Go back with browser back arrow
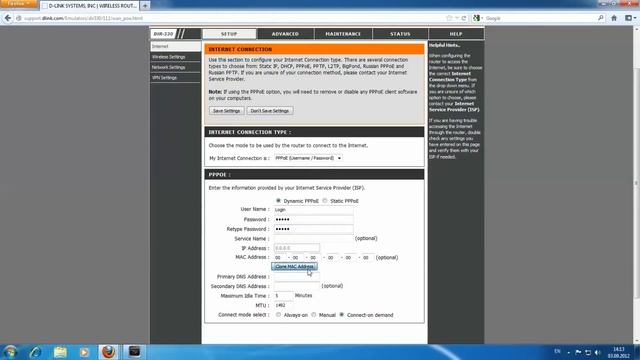The width and height of the screenshot is (640, 360). coord(8,18)
